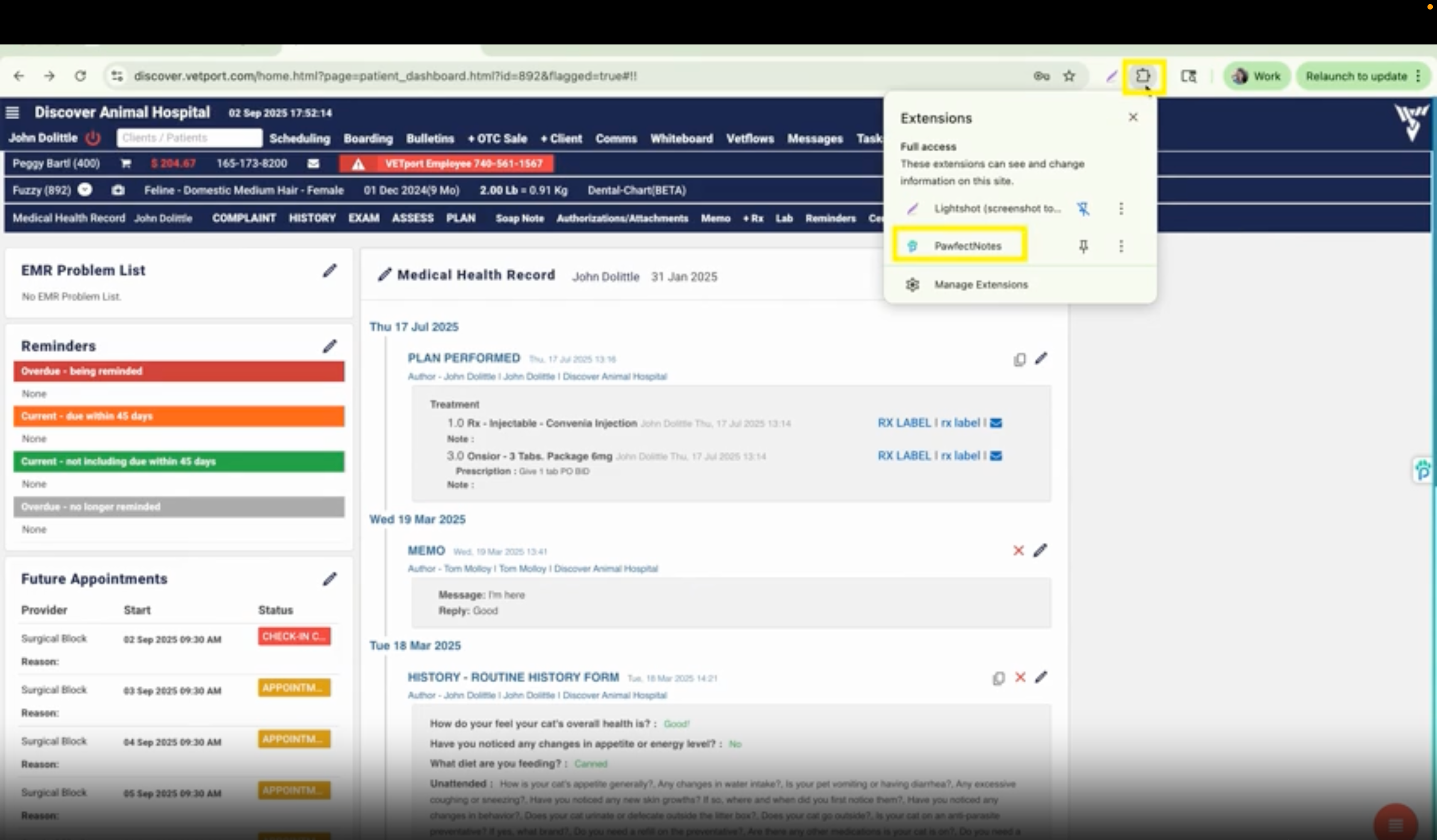This screenshot has width=1437, height=840.
Task: Expand the Fuzzy (892) patient dropdown
Action: click(x=84, y=190)
